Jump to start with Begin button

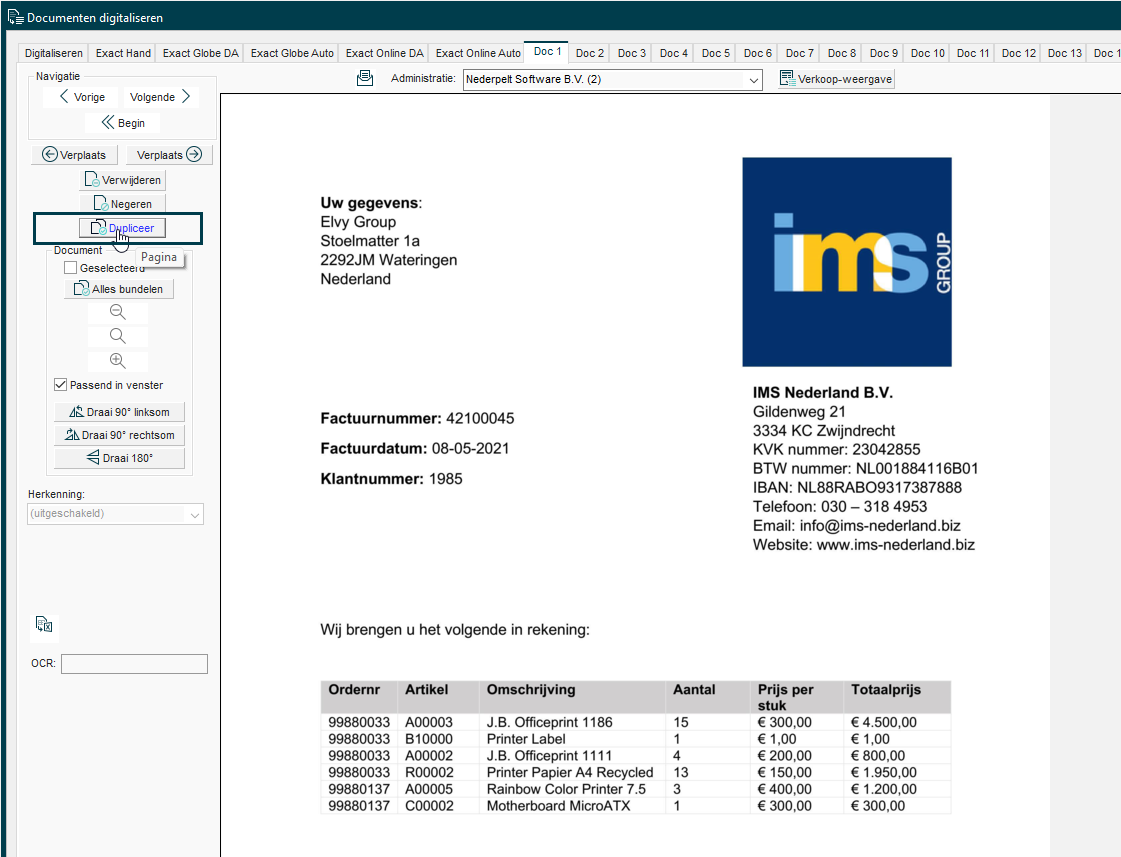click(x=122, y=123)
